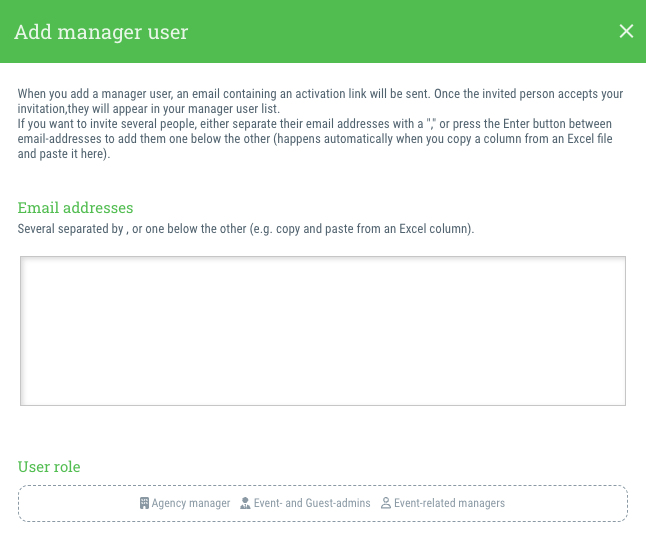
Task: Click the 'and paste it here' line
Action: click(64, 154)
